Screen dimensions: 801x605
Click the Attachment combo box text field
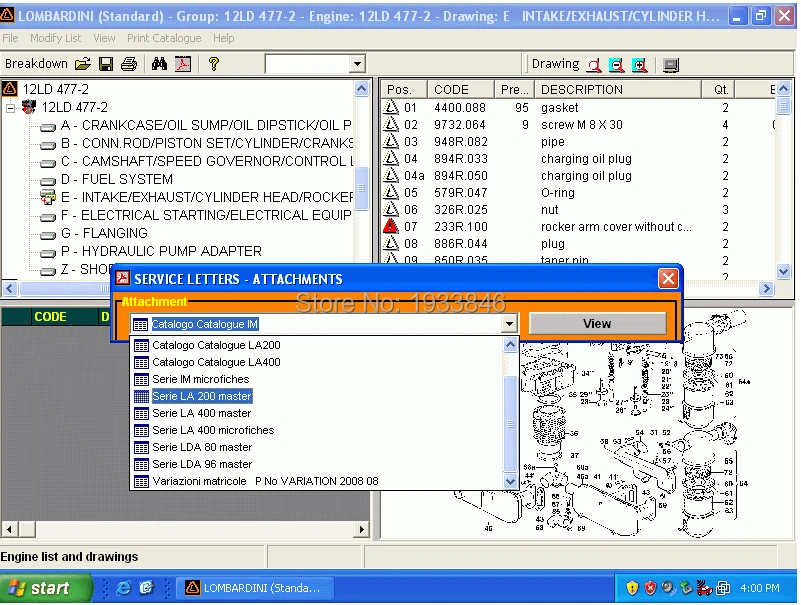(x=317, y=324)
